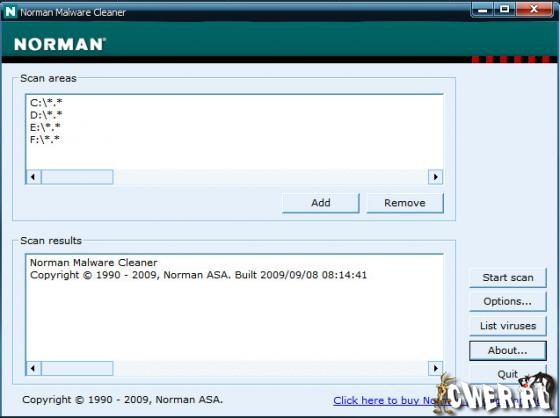560x418 pixels.
Task: Click 'Norman Malware Cleaner' line in scan results
Action: 94,263
